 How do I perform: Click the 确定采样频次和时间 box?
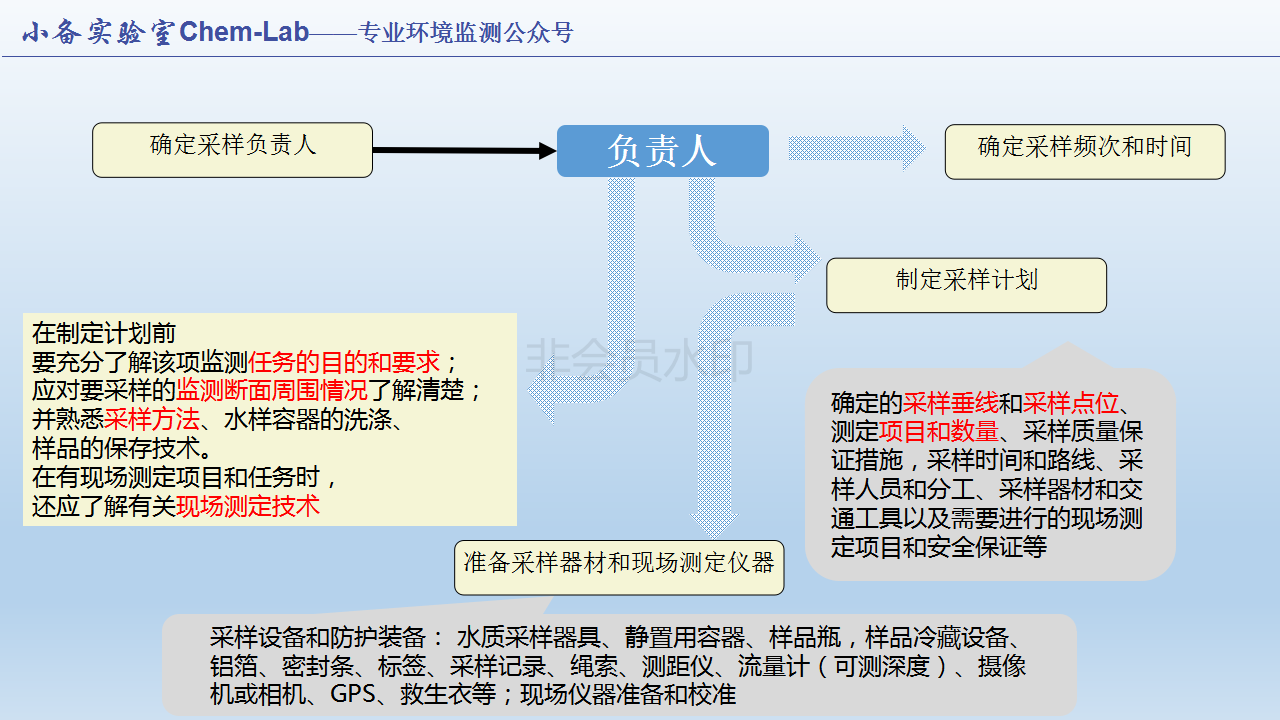[x=1084, y=151]
